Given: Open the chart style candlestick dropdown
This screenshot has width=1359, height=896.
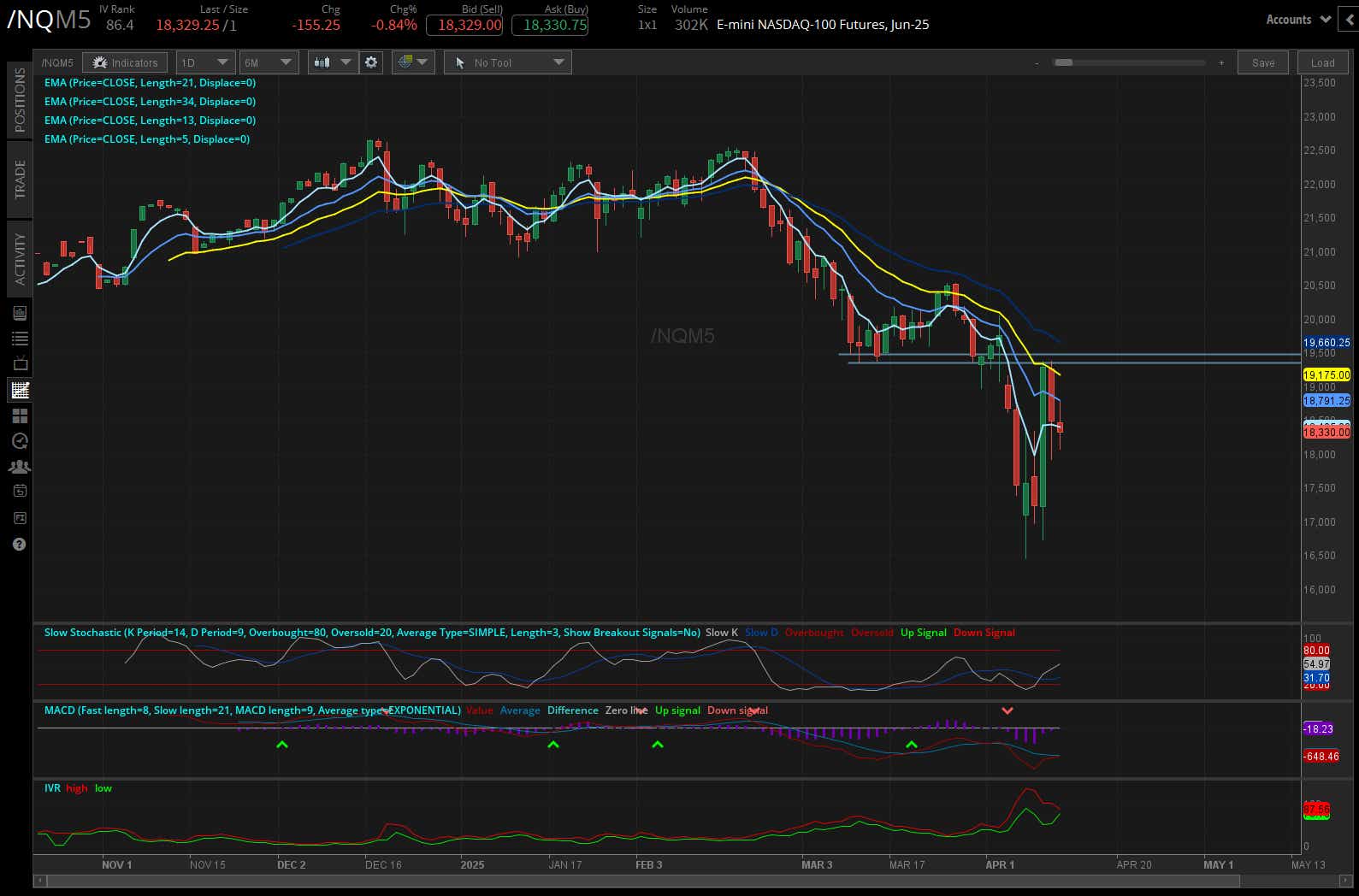Looking at the screenshot, I should [x=334, y=62].
